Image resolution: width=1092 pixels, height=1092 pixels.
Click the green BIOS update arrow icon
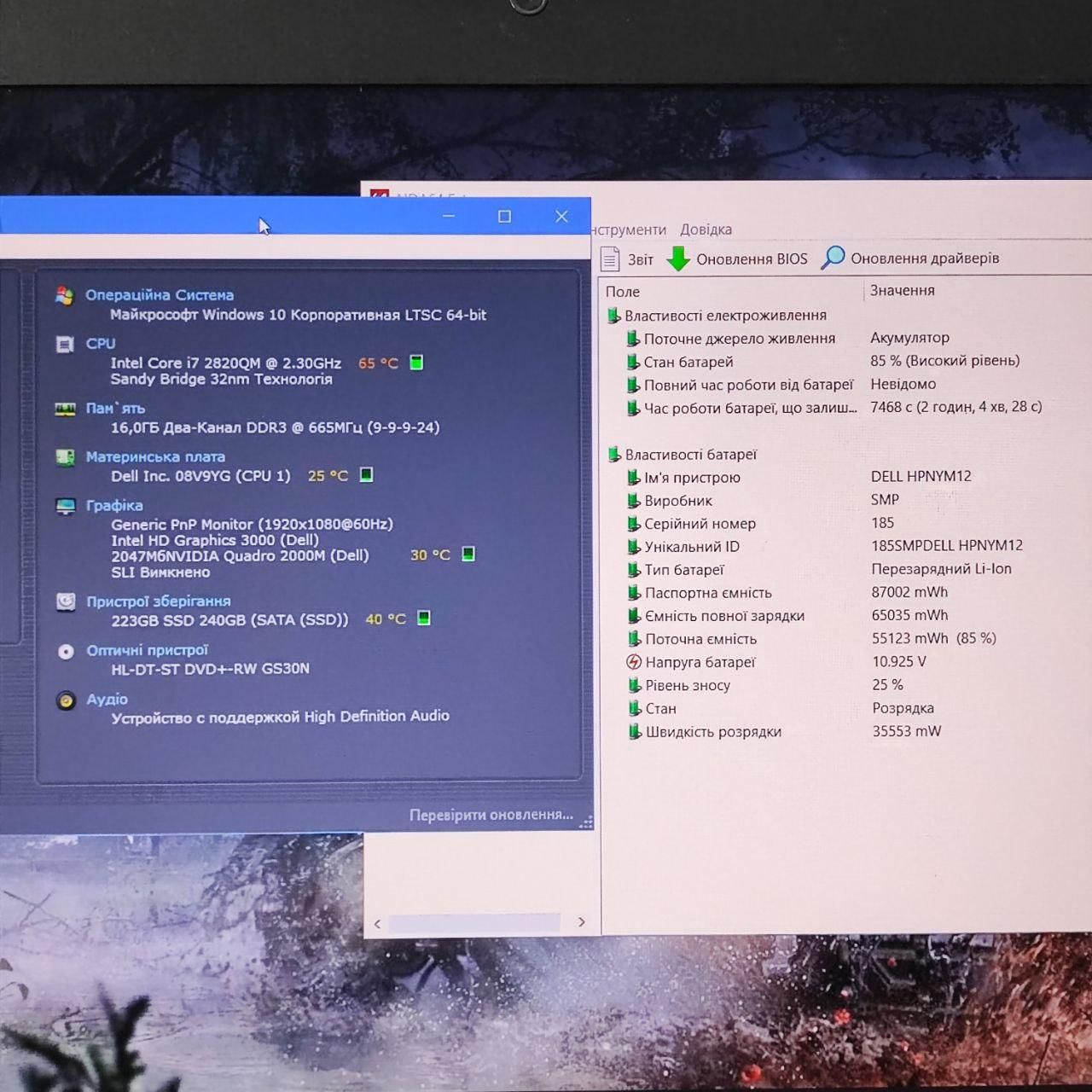678,258
